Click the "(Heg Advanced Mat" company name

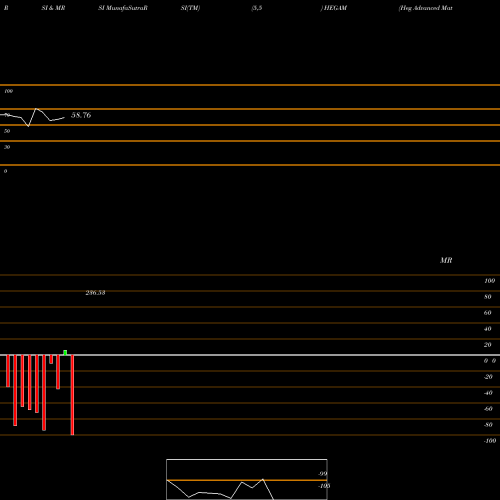[x=426, y=8]
